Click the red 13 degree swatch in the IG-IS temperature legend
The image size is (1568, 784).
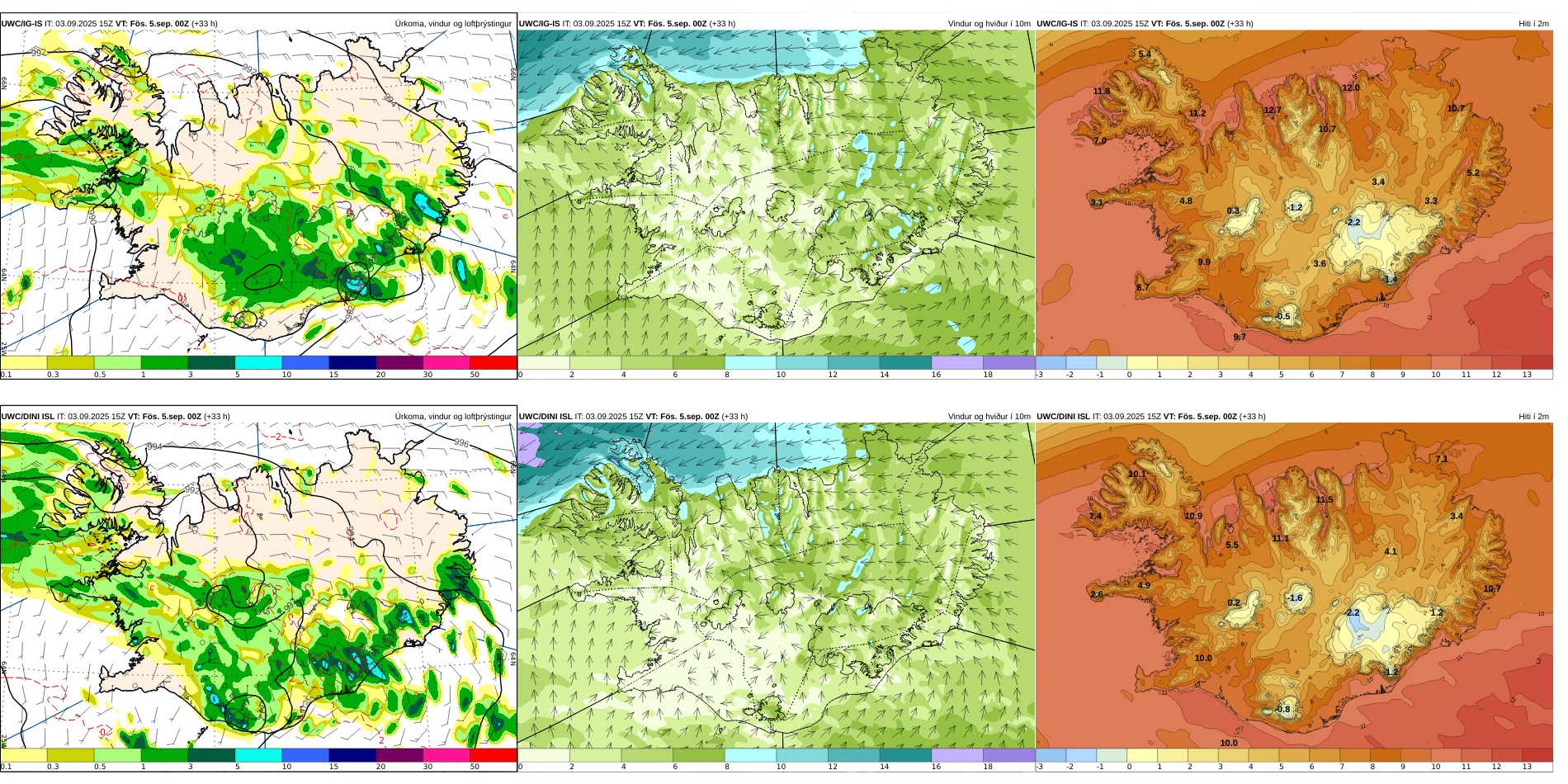(x=1537, y=362)
